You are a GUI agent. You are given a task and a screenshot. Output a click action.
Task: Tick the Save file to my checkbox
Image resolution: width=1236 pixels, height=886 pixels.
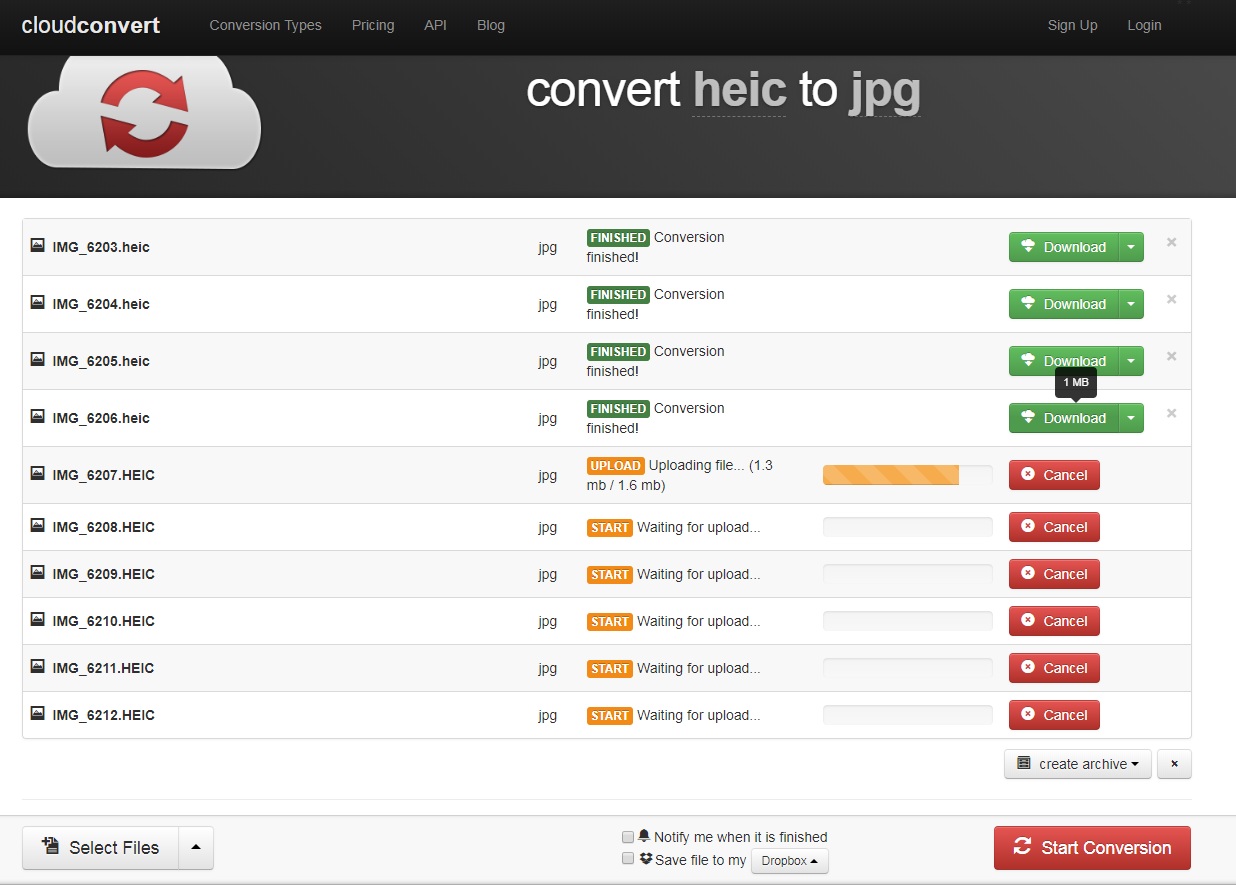(628, 859)
